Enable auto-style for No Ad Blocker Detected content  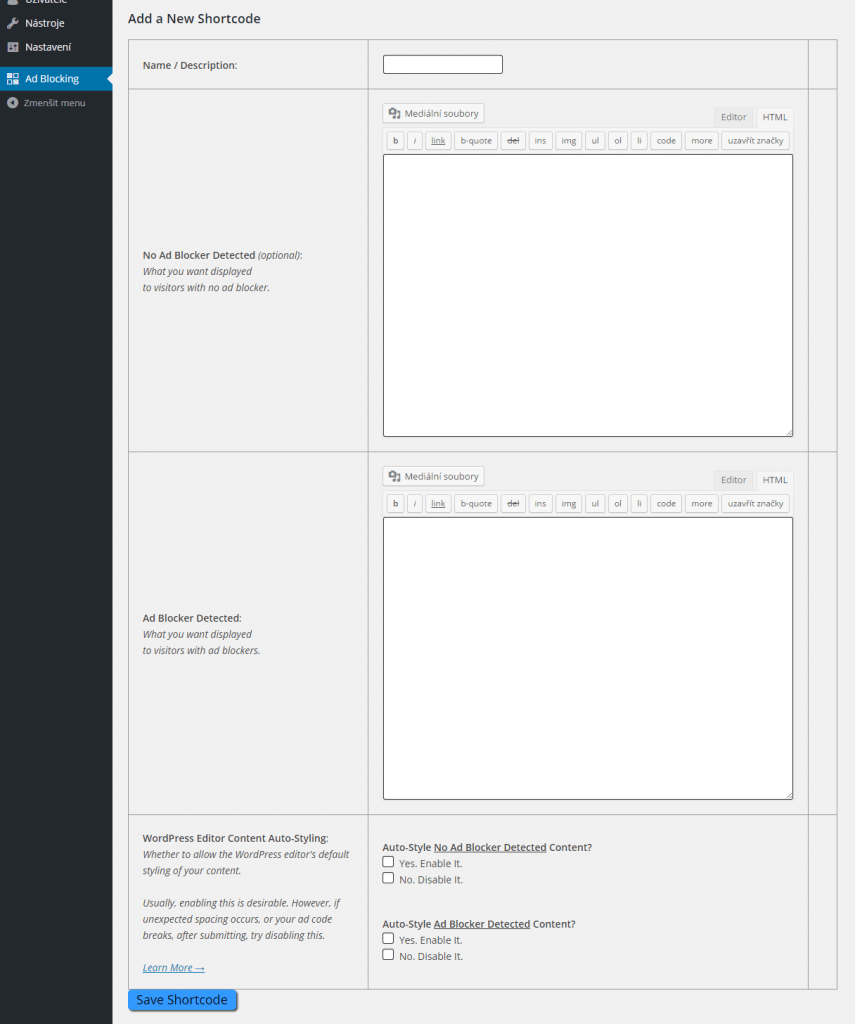tap(388, 862)
